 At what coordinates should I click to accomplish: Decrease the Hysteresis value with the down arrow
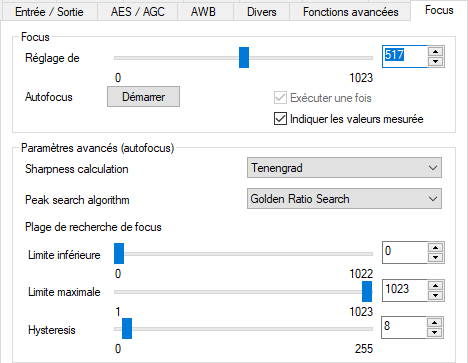coord(434,332)
